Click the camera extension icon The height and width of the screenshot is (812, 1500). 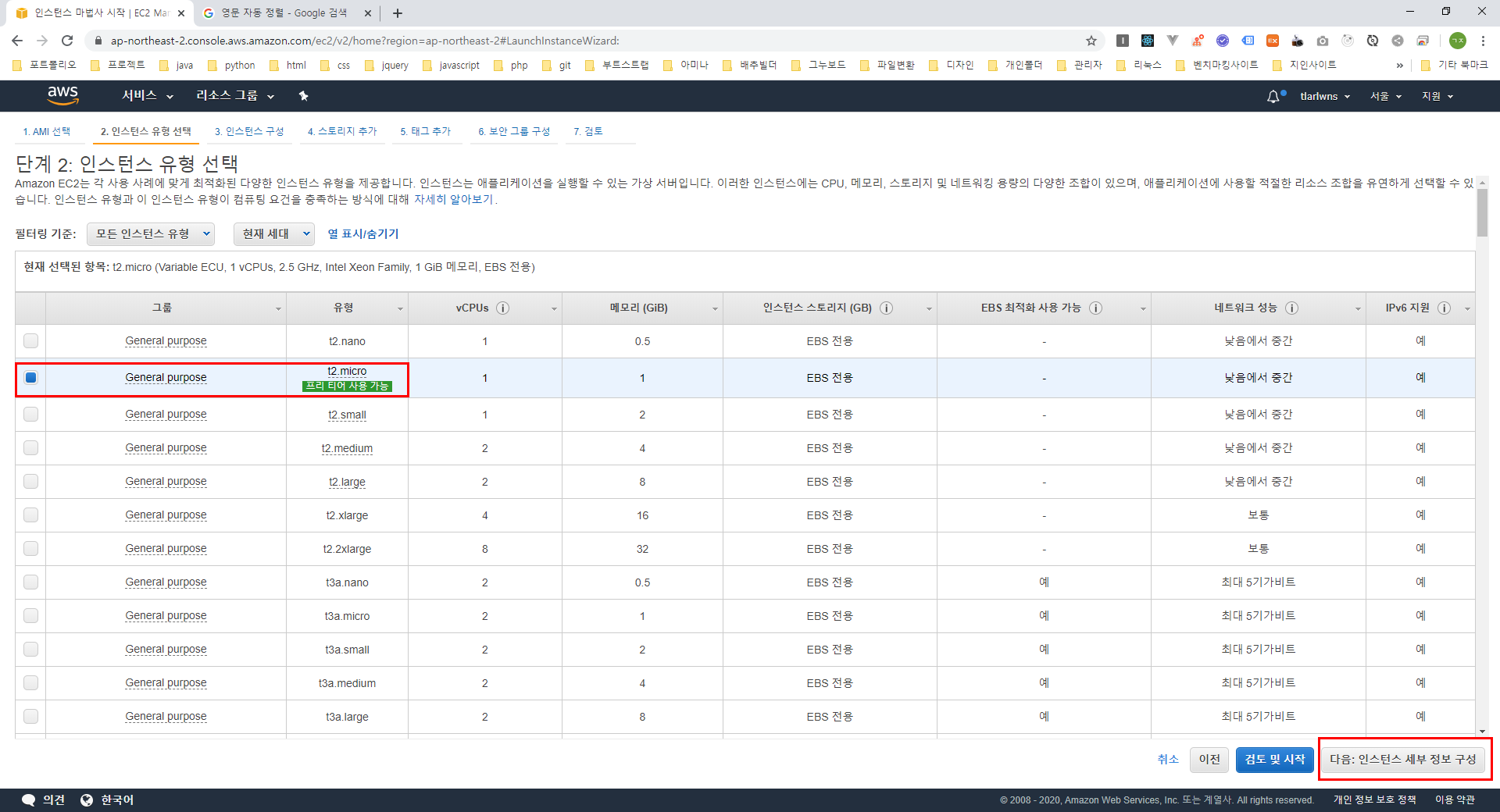click(1323, 41)
